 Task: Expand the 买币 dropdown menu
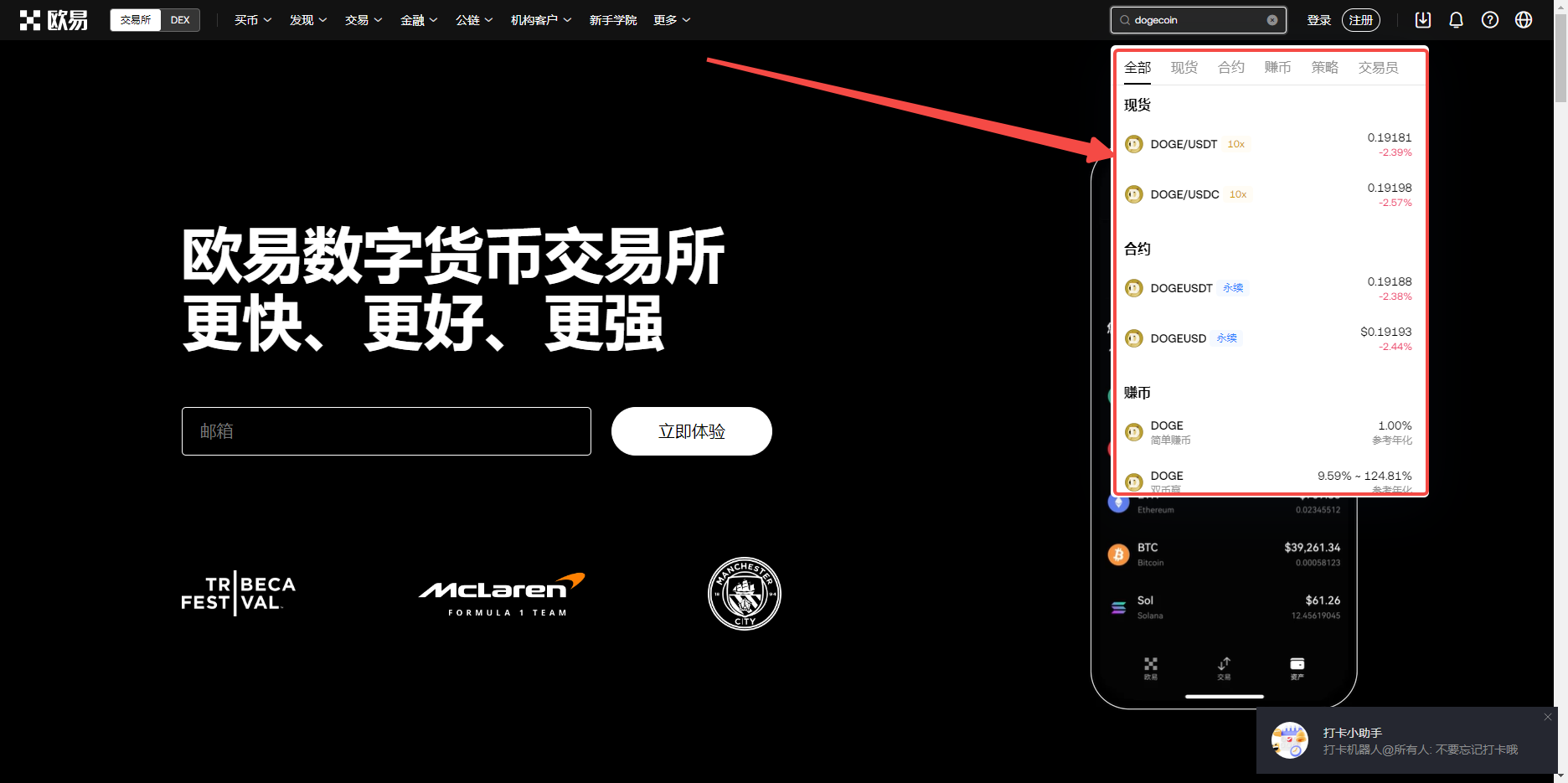[x=253, y=20]
